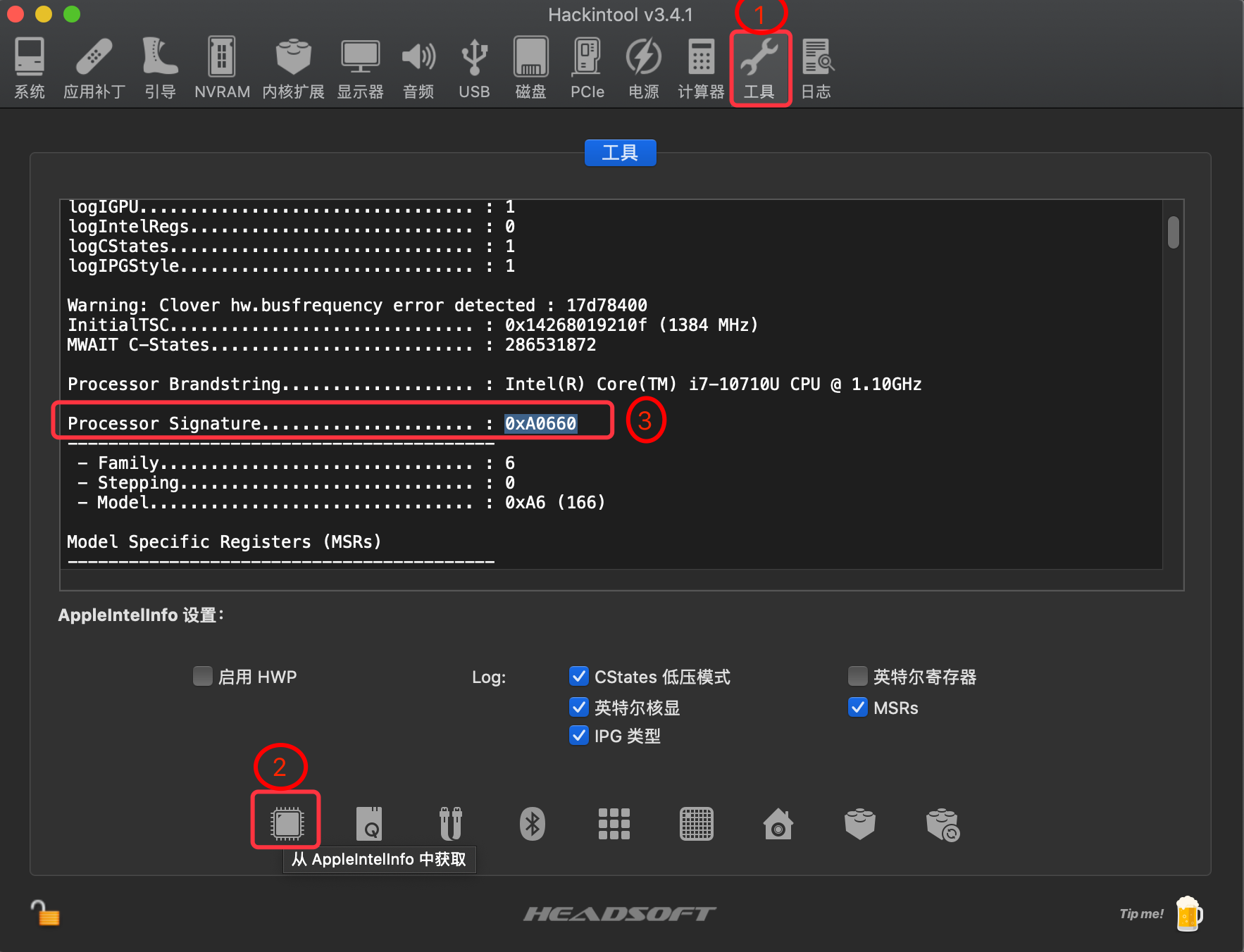Click the highlighted 0xA0660 signature value
This screenshot has height=952, width=1244.
pos(541,423)
